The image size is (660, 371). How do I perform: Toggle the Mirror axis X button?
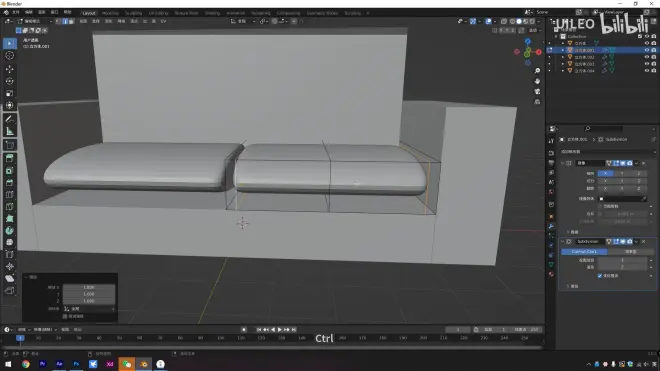(x=605, y=173)
